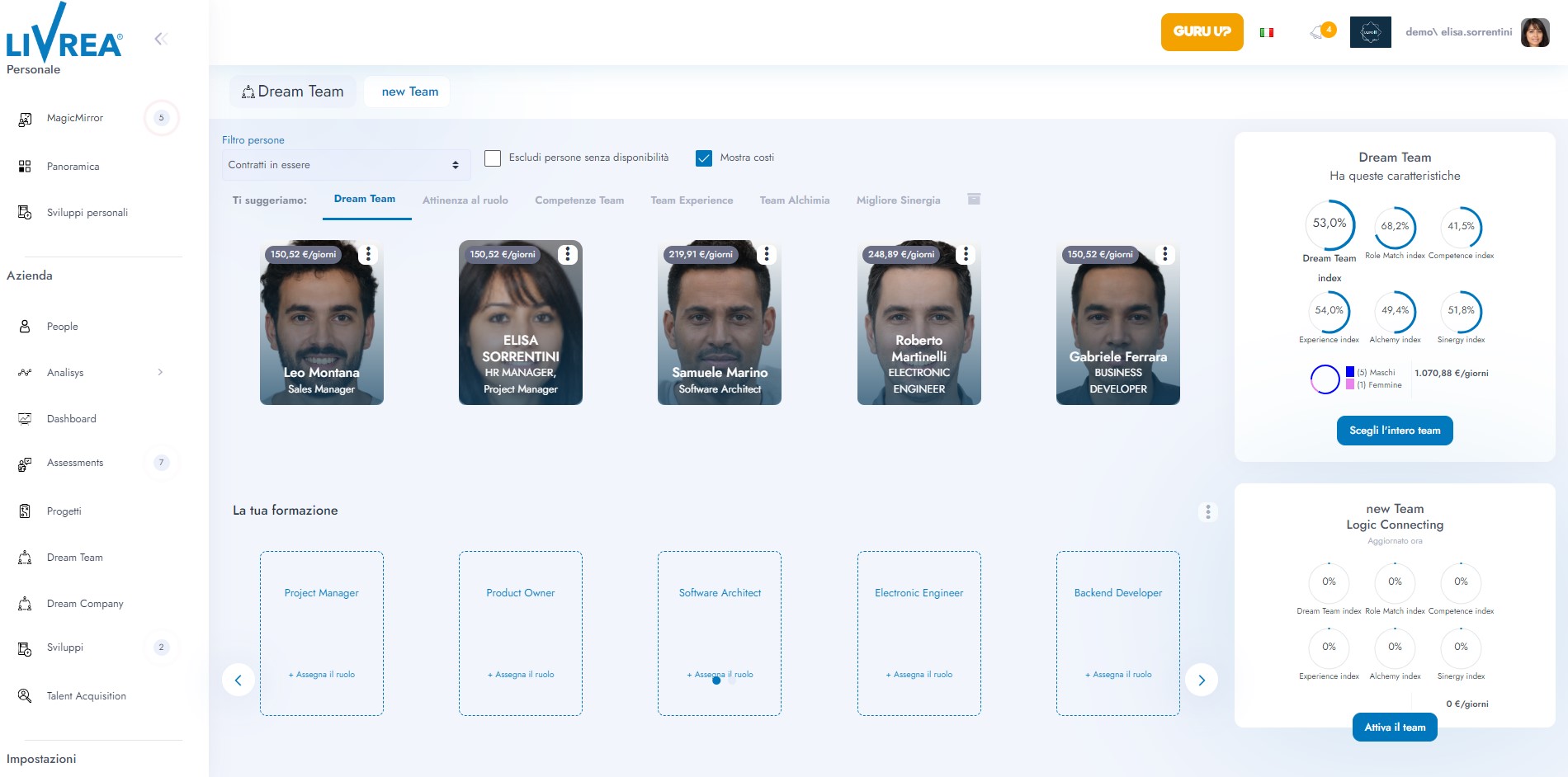Open Dream Team sidebar icon
This screenshot has width=1568, height=777.
(25, 558)
